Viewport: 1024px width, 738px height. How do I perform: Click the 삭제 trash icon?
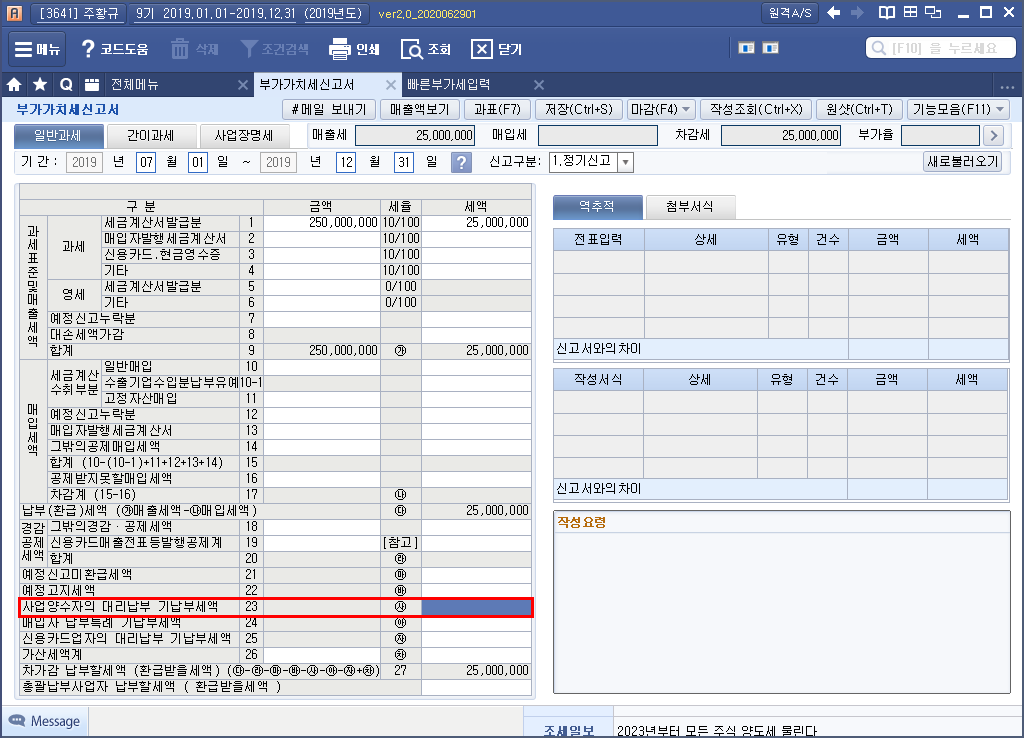pos(180,49)
